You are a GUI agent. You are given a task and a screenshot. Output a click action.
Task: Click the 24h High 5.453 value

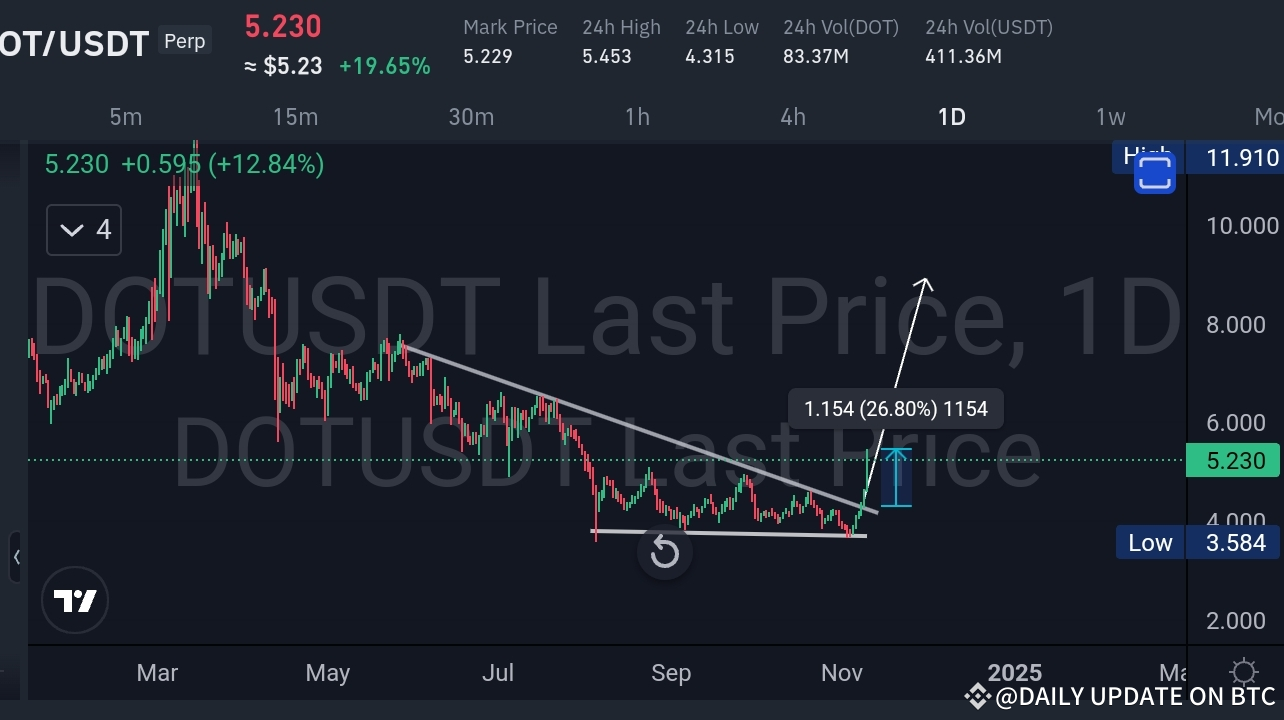pyautogui.click(x=607, y=56)
